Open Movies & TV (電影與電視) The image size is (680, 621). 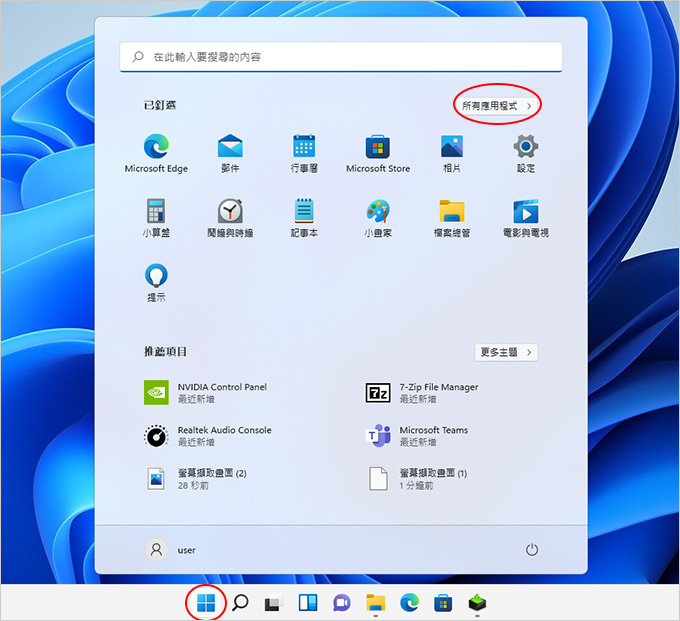click(x=526, y=218)
